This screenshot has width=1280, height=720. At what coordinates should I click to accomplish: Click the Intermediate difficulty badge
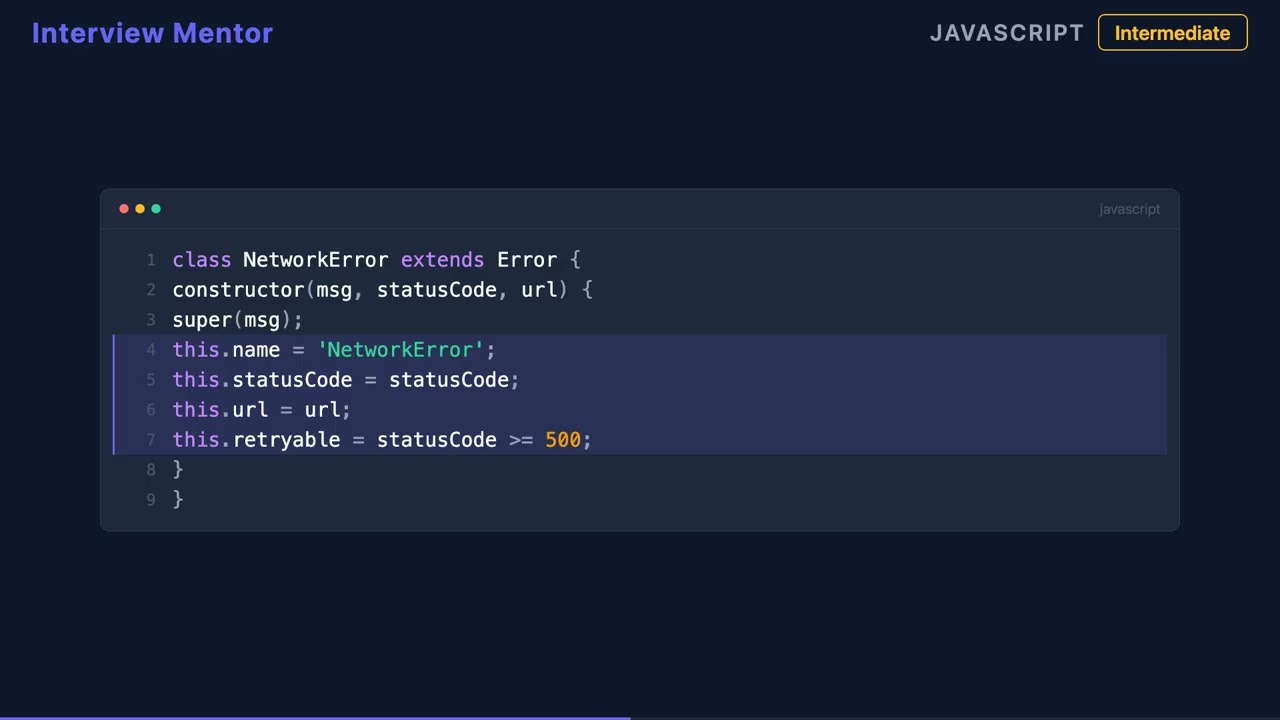[1172, 33]
